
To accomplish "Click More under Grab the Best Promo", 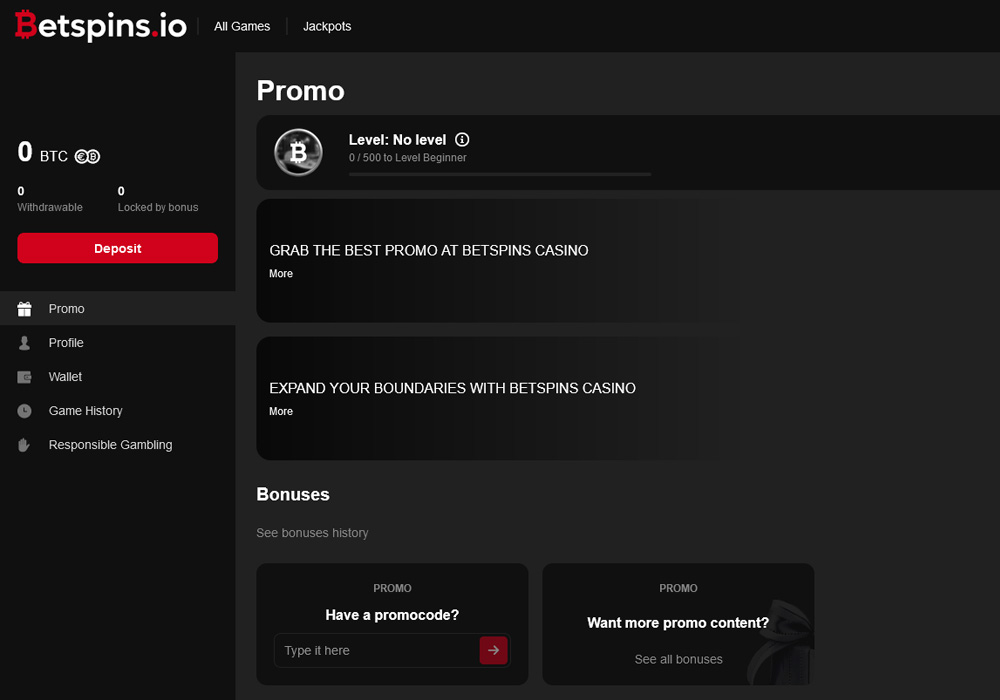I will point(281,273).
